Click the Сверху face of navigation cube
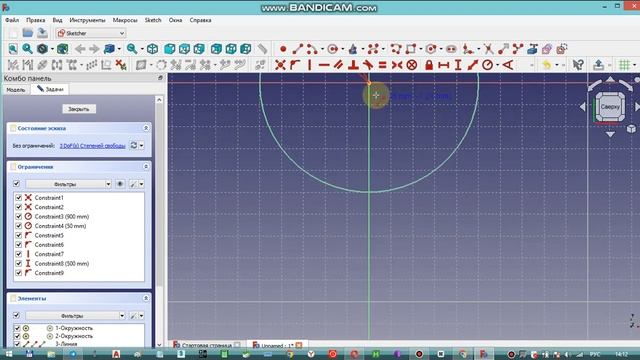640x360 pixels. point(610,107)
